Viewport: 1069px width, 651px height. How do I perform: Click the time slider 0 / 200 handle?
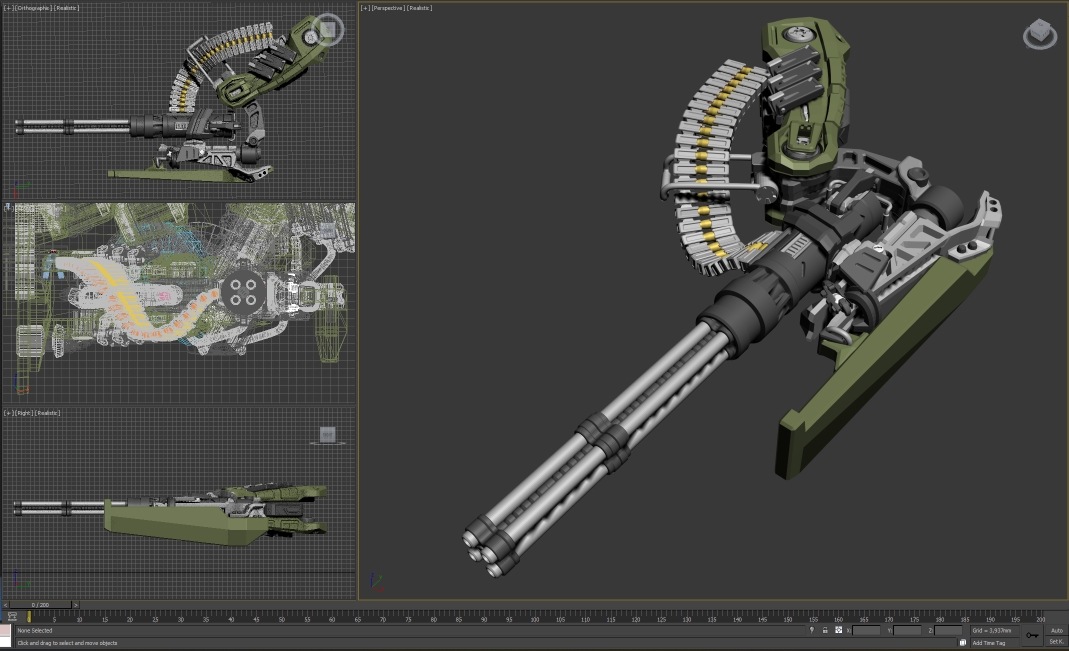pyautogui.click(x=40, y=605)
